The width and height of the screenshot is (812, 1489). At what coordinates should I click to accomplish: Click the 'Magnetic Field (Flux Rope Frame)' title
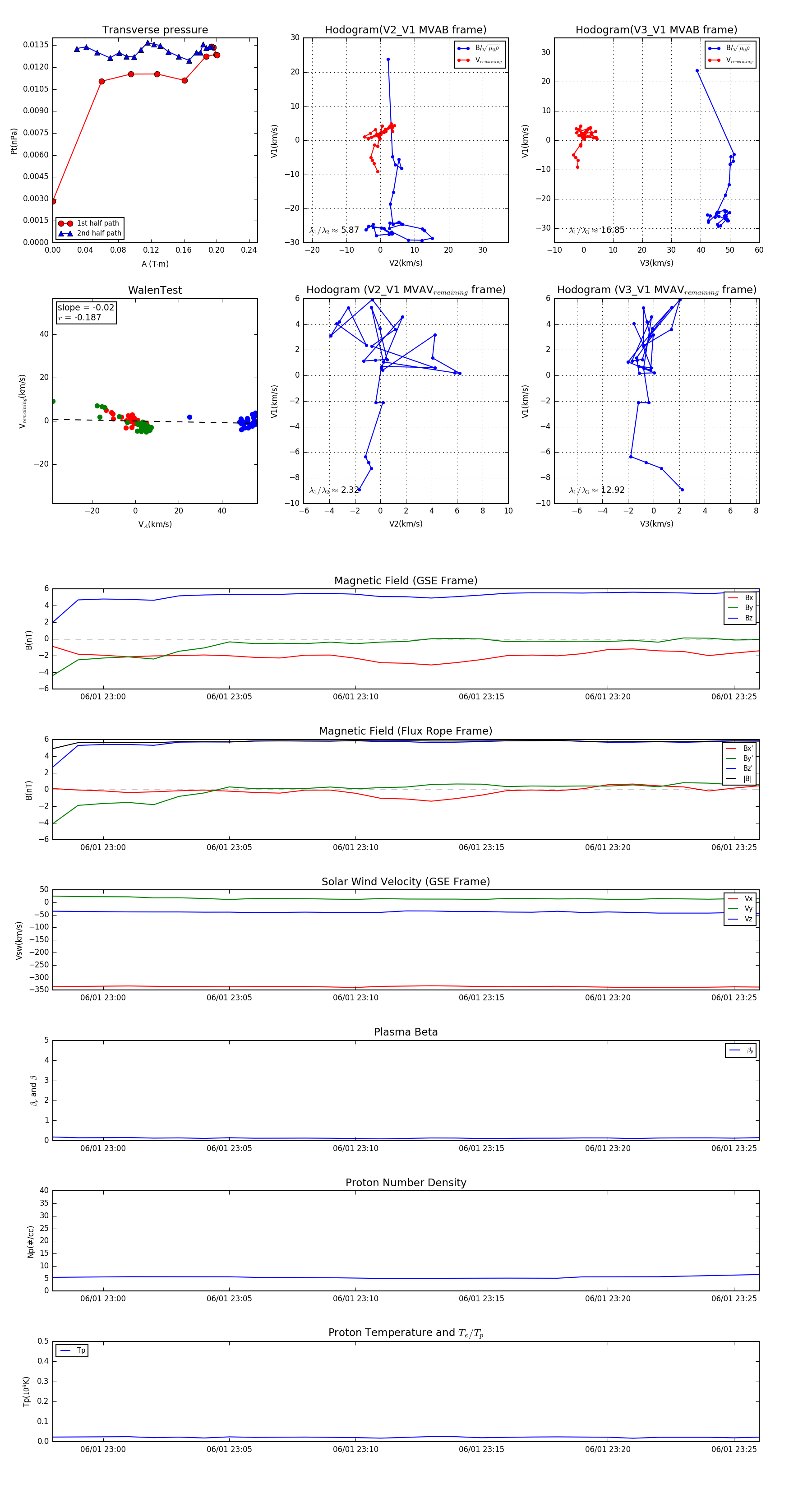point(406,731)
